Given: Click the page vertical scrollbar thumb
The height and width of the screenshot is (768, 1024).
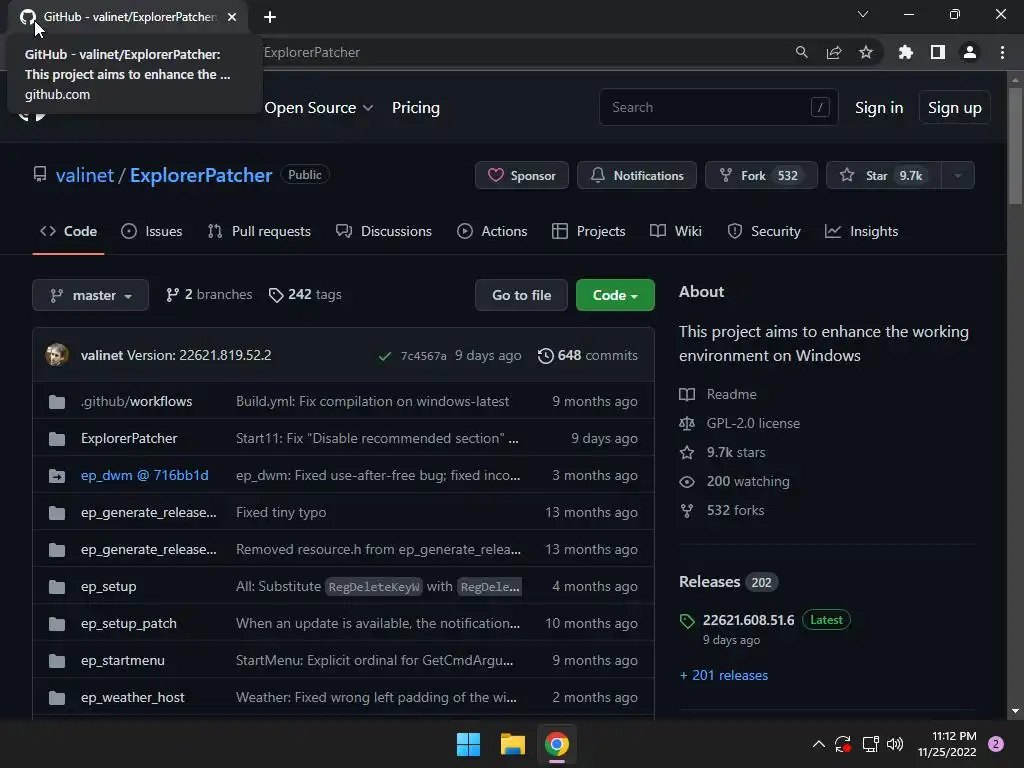Looking at the screenshot, I should 1015,147.
